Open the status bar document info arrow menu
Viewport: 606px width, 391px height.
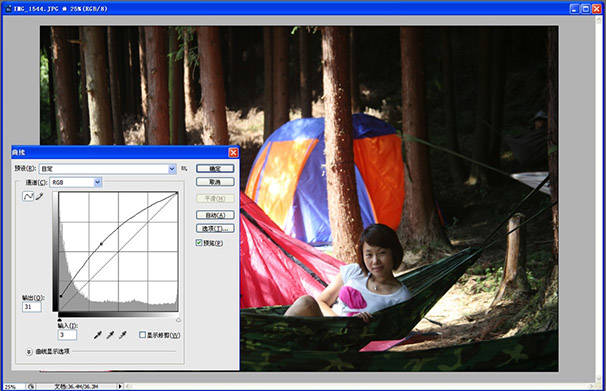point(120,386)
